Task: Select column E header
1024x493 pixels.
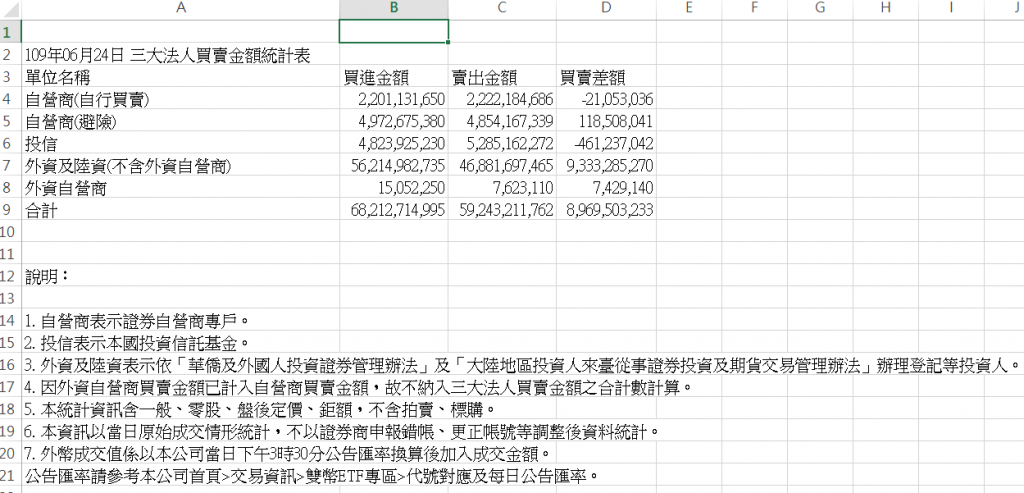Action: (688, 8)
